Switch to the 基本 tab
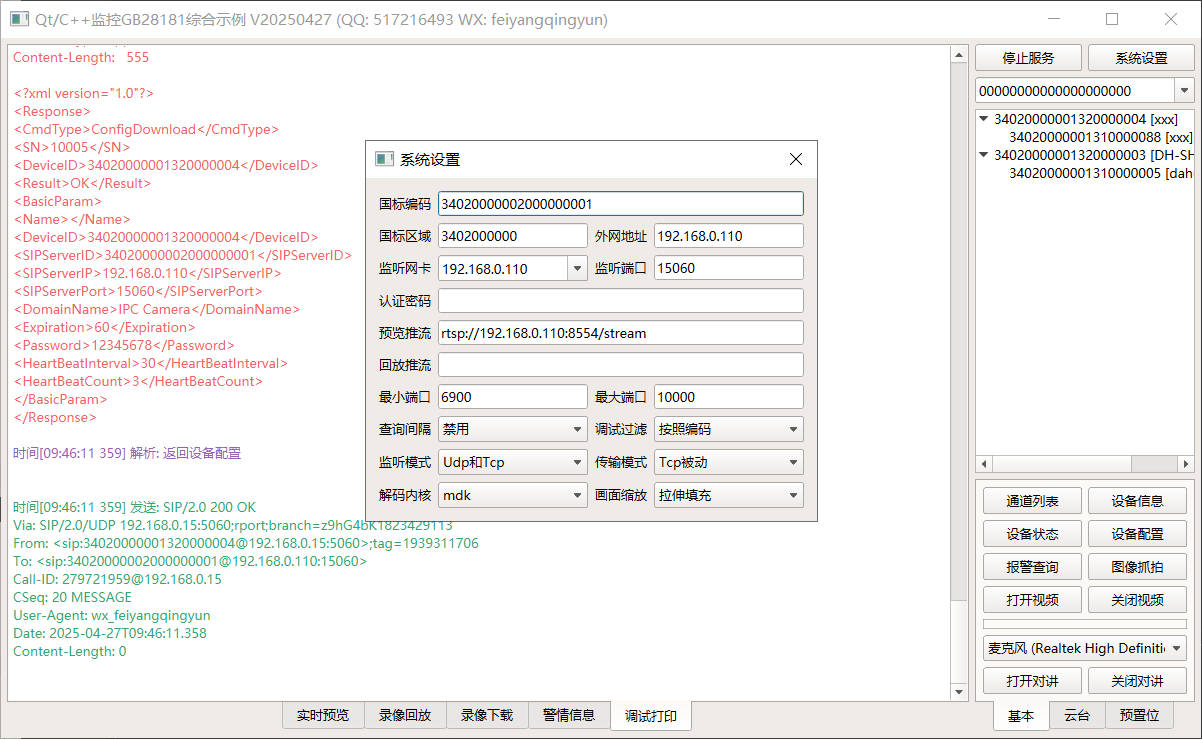The height and width of the screenshot is (739, 1202). click(x=1021, y=716)
